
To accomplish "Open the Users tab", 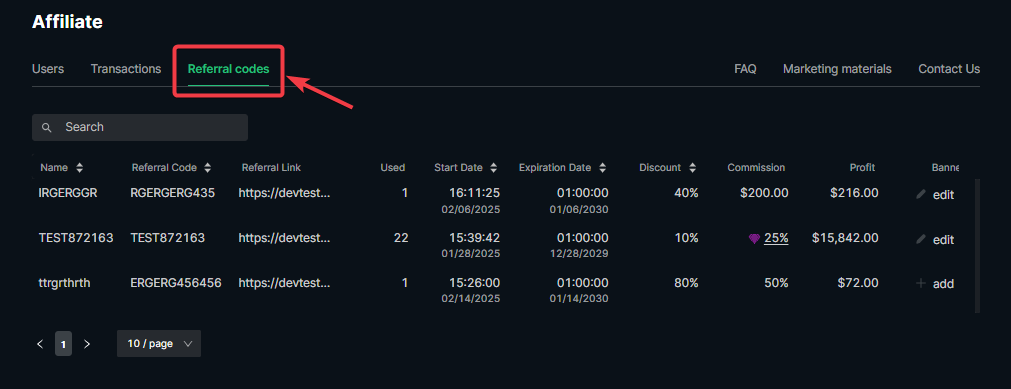I will pos(48,69).
